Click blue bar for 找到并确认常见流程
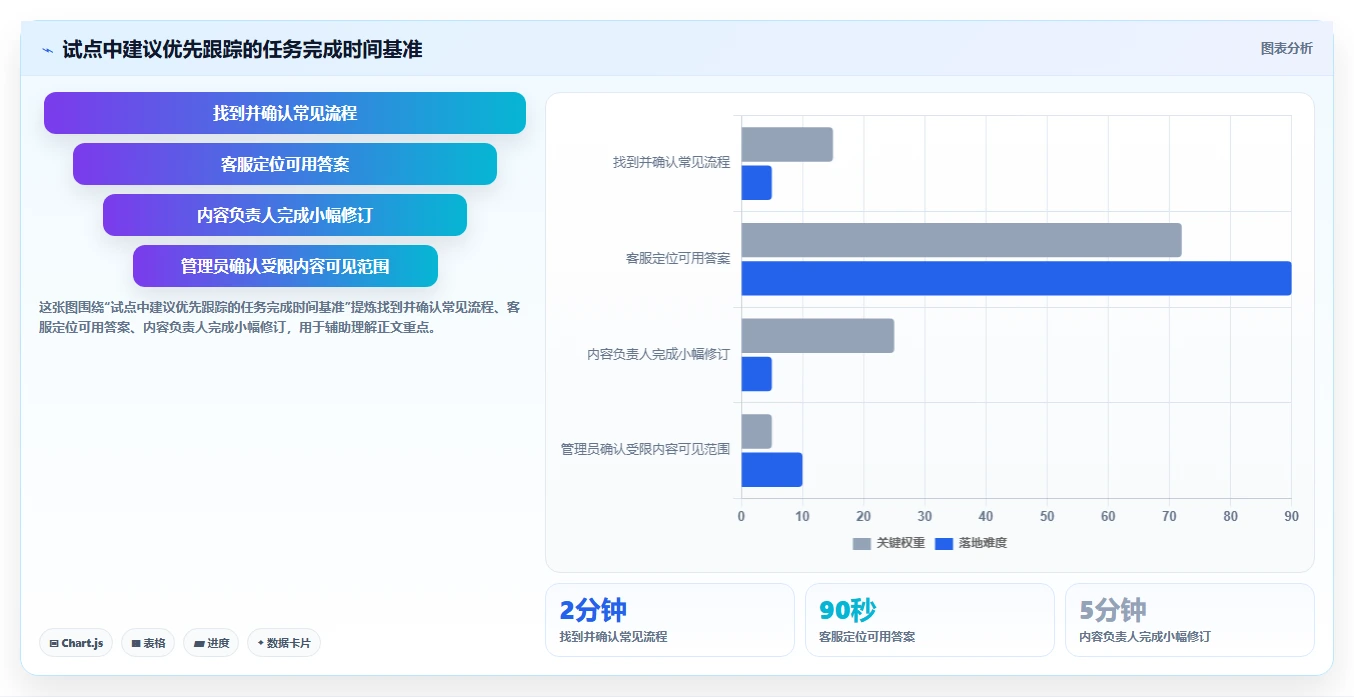The image size is (1354, 697). 756,183
